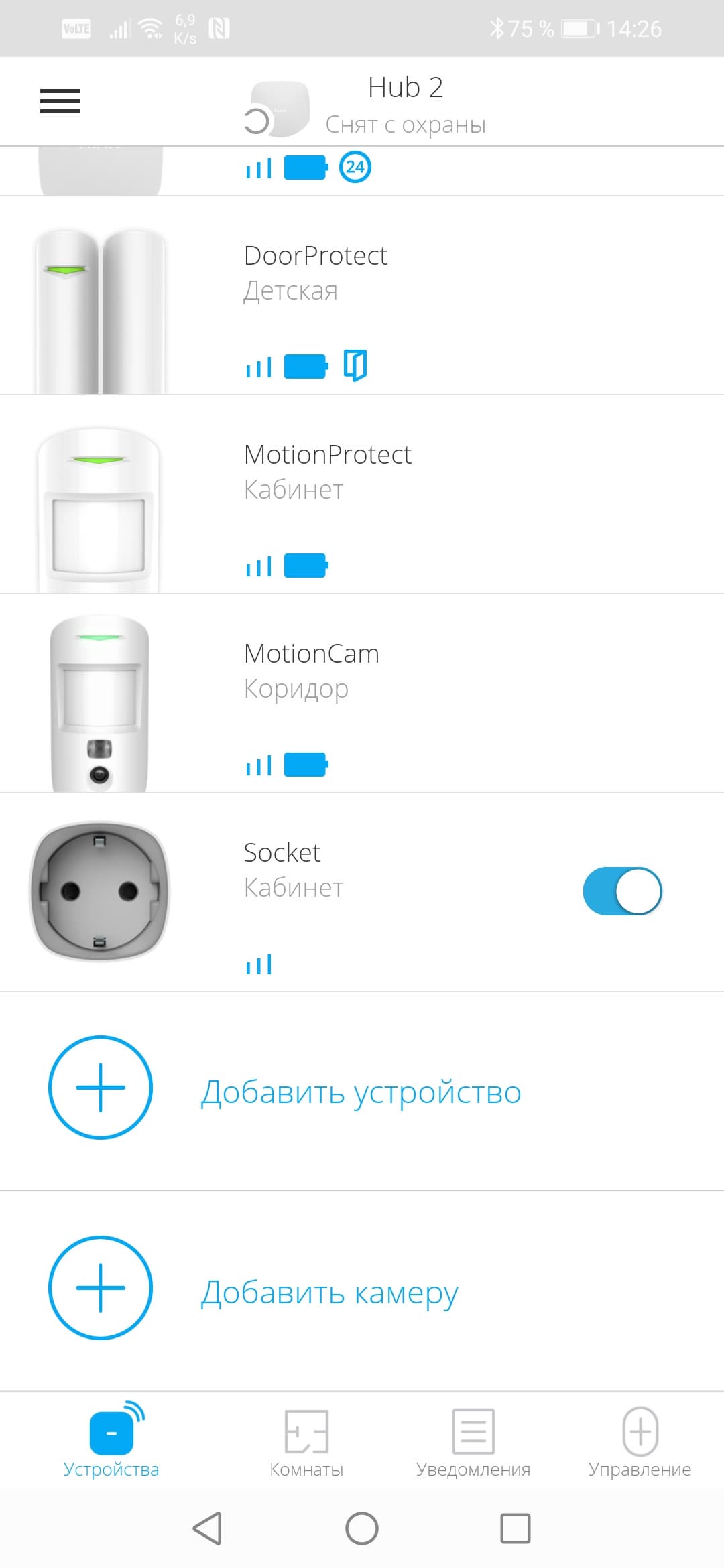Select the Устройства tab

click(111, 1441)
